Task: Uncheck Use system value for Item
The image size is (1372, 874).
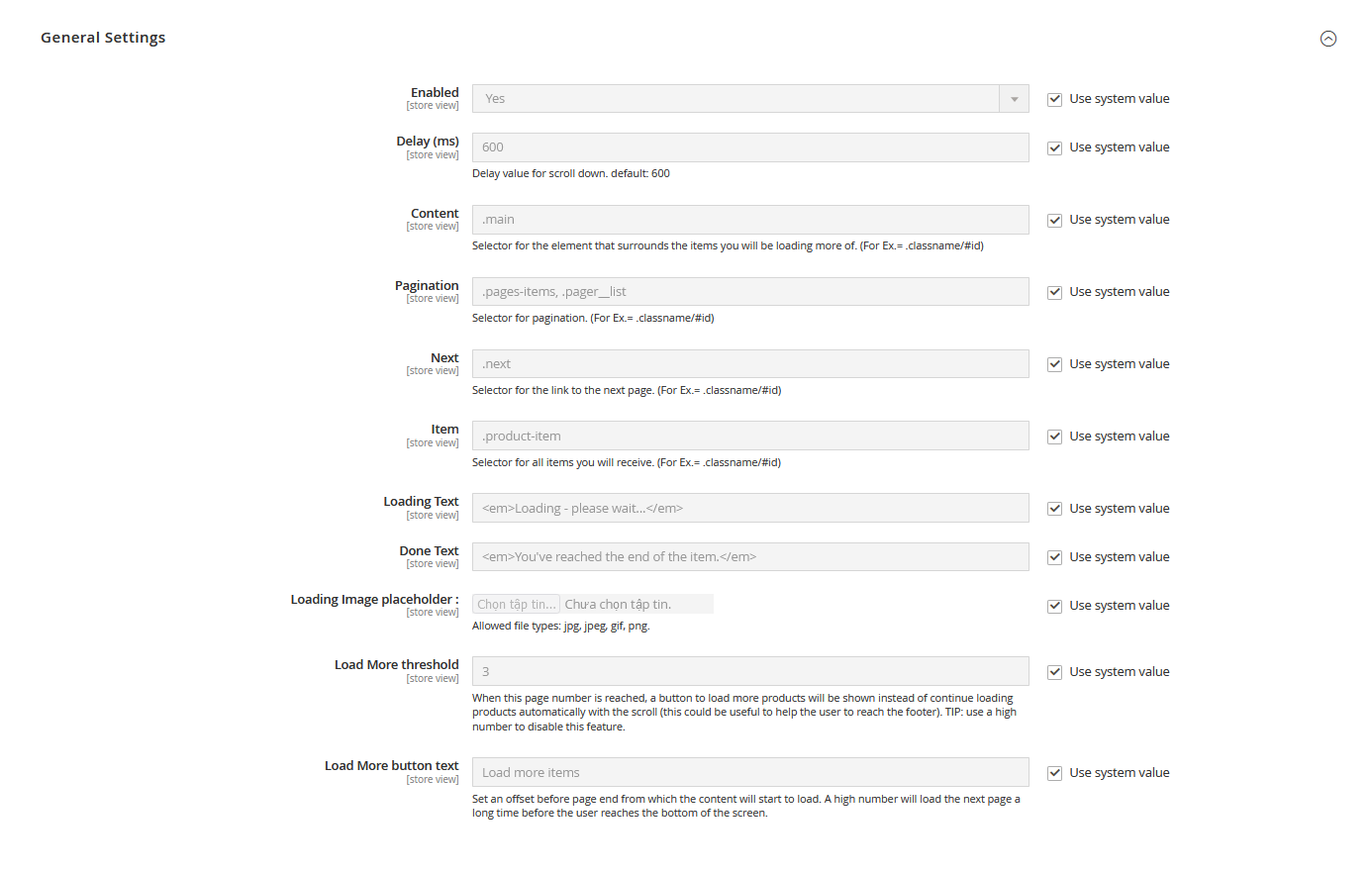Action: 1055,437
